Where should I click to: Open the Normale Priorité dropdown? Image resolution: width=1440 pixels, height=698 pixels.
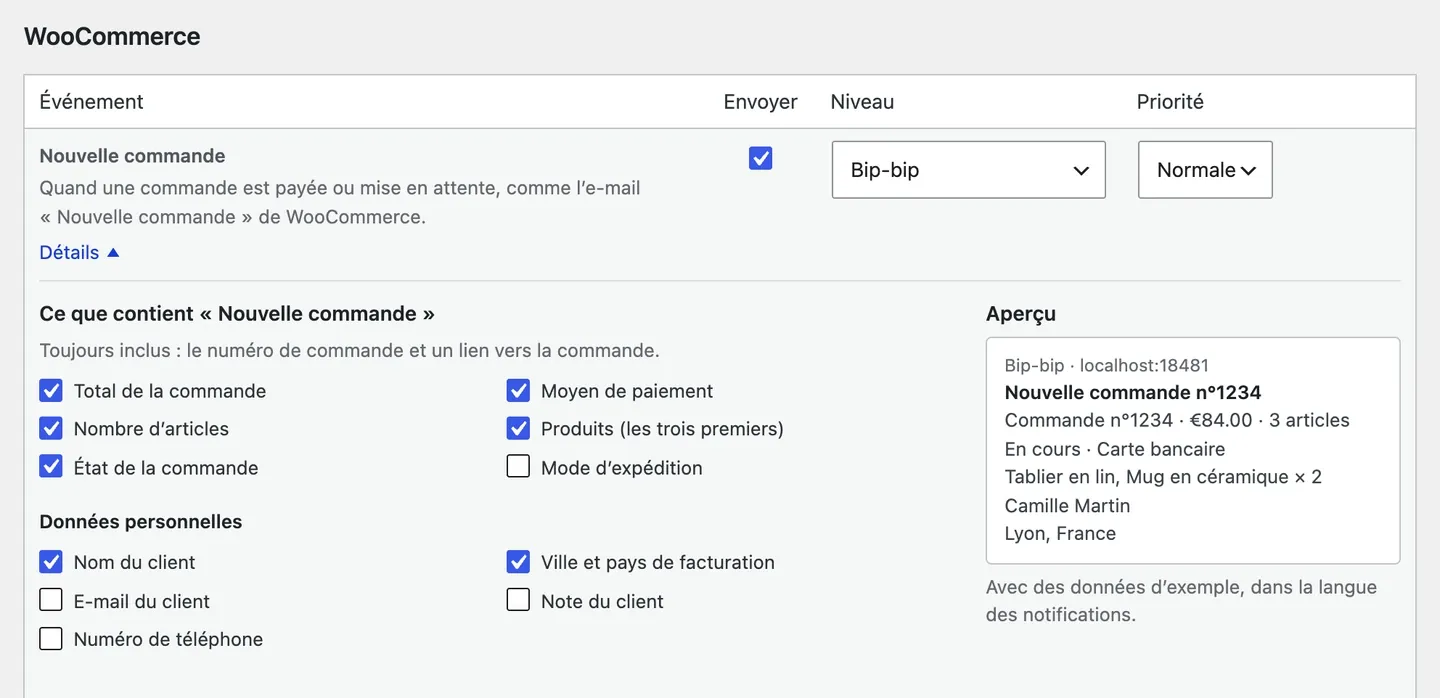point(1205,170)
